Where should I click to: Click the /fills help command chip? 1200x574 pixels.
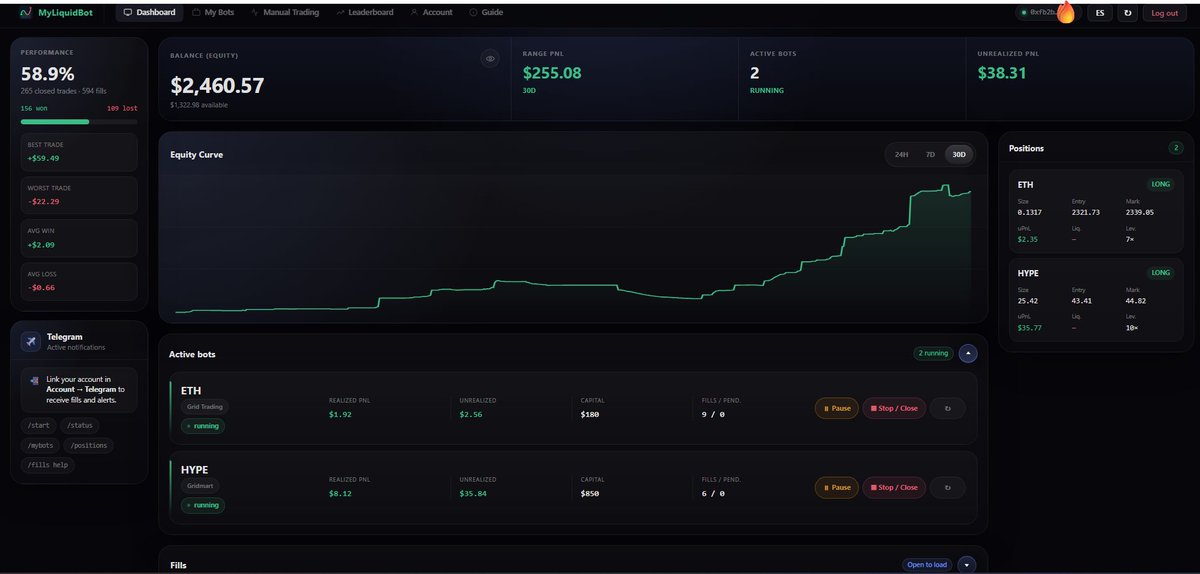(48, 465)
